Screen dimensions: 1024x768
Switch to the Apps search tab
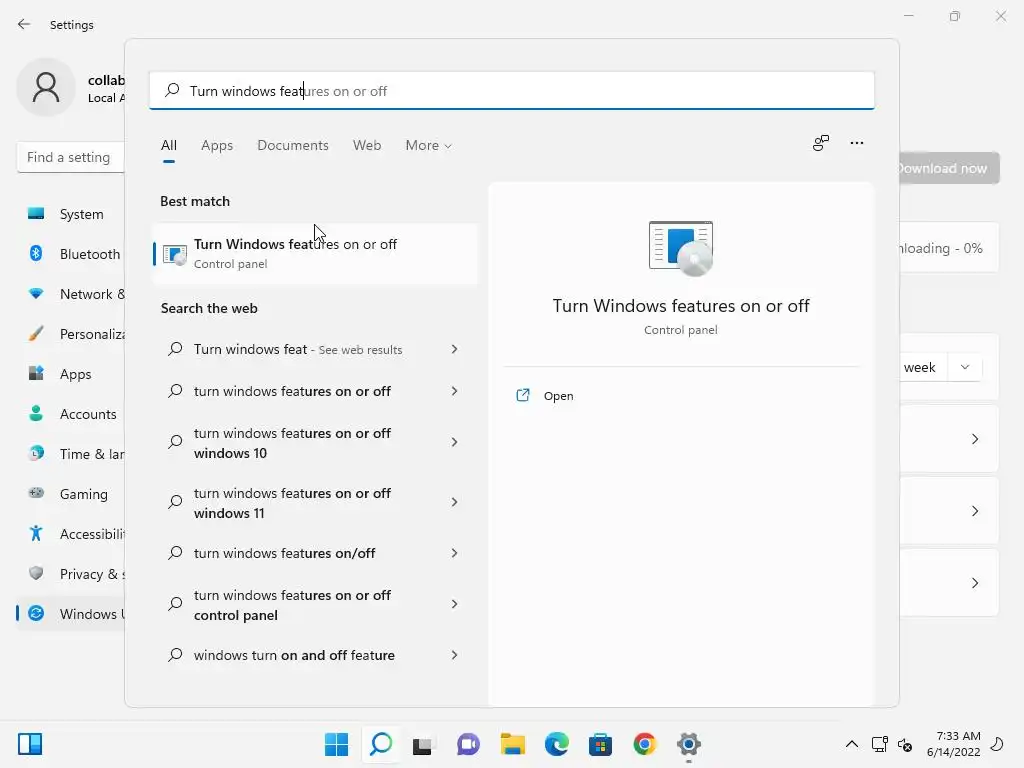pyautogui.click(x=217, y=145)
